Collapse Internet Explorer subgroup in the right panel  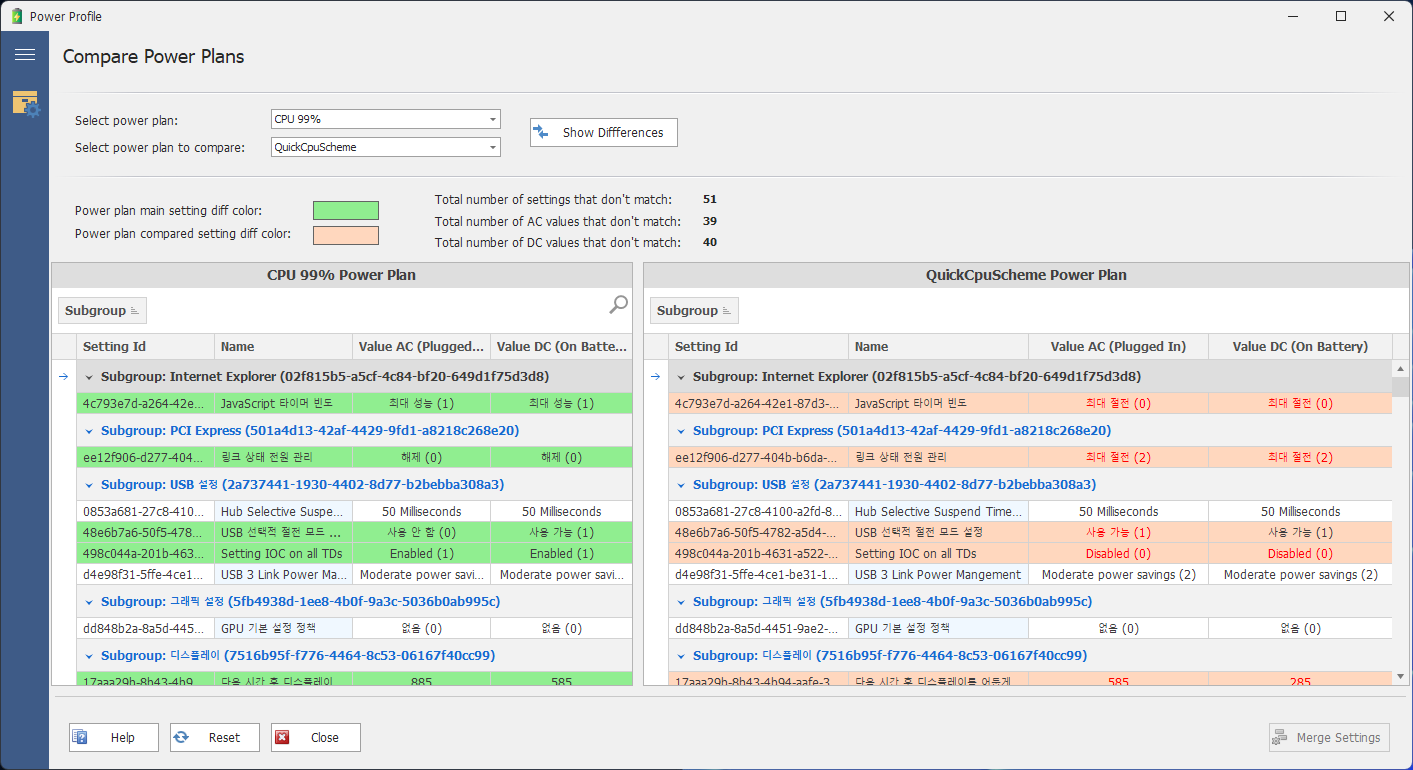click(x=681, y=378)
